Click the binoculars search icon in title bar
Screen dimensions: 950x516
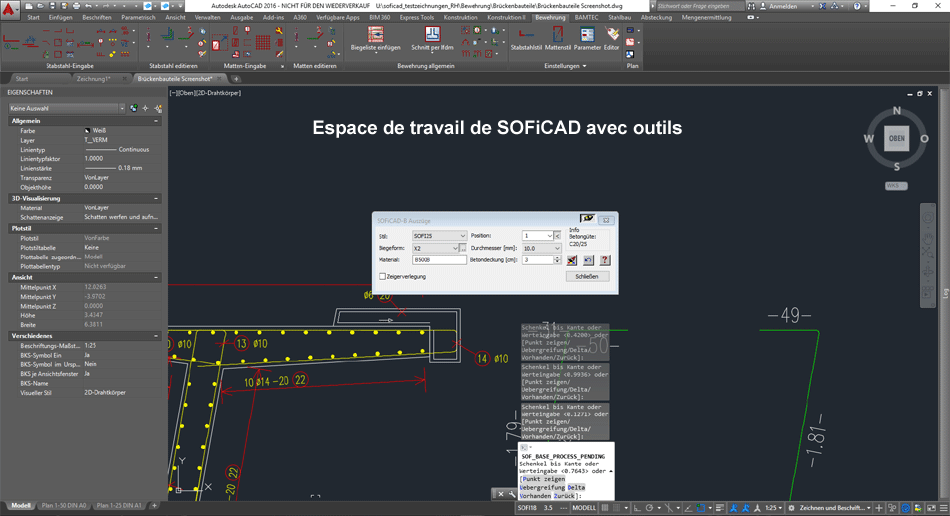click(x=751, y=6)
